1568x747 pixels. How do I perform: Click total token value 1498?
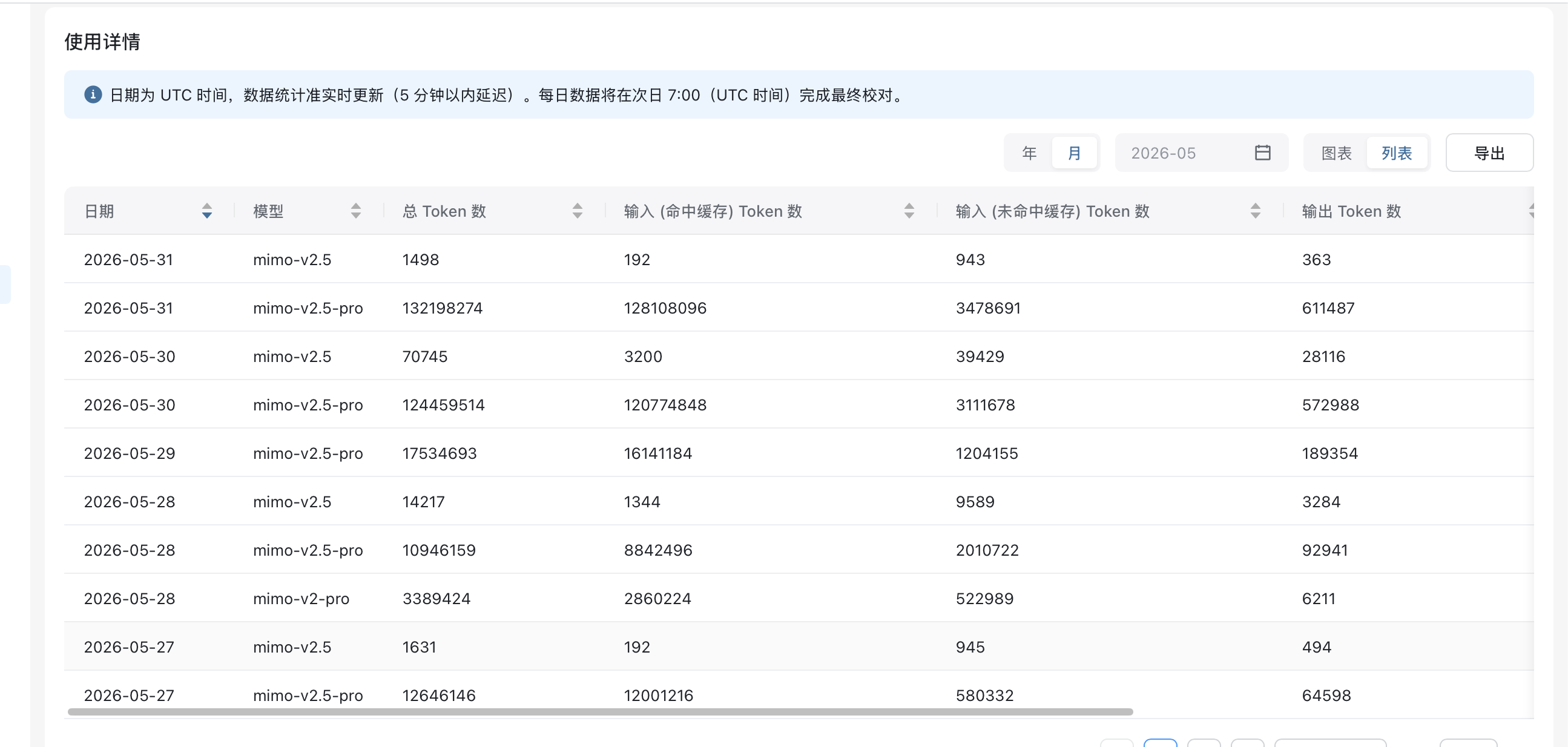[x=421, y=260]
